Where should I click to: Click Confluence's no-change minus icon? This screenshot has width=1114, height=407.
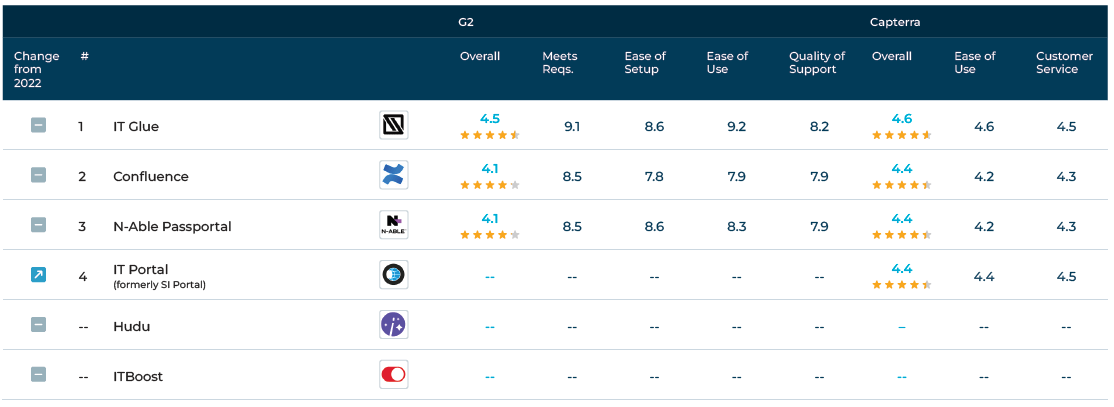pyautogui.click(x=38, y=175)
